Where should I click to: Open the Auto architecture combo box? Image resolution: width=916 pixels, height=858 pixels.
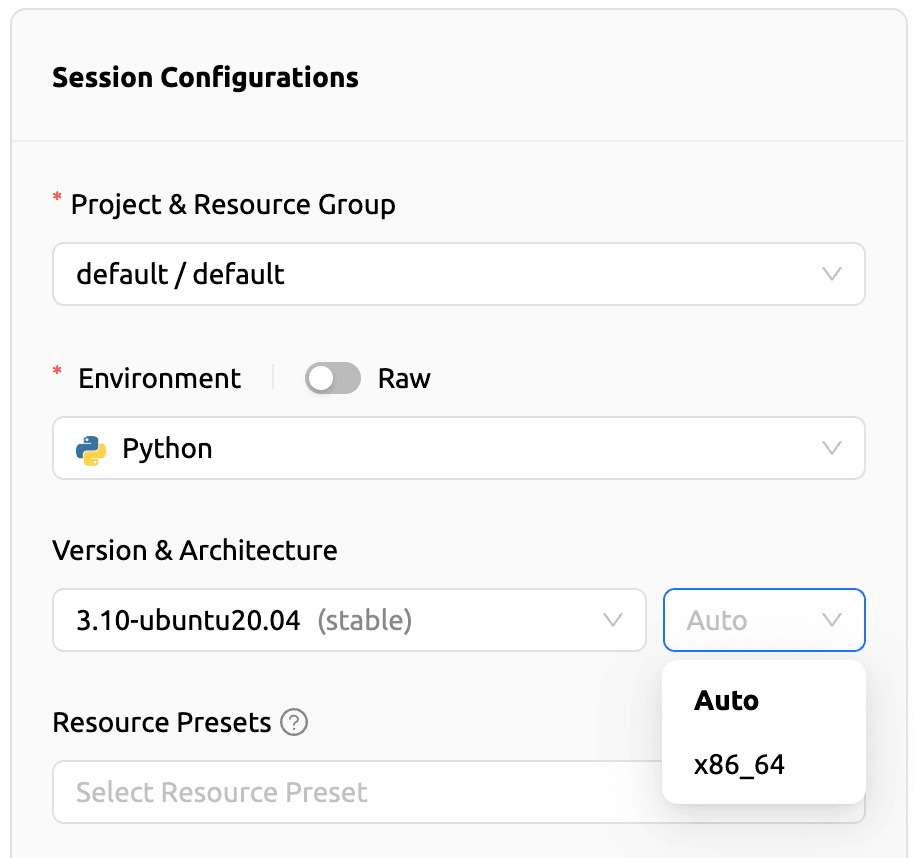click(764, 620)
